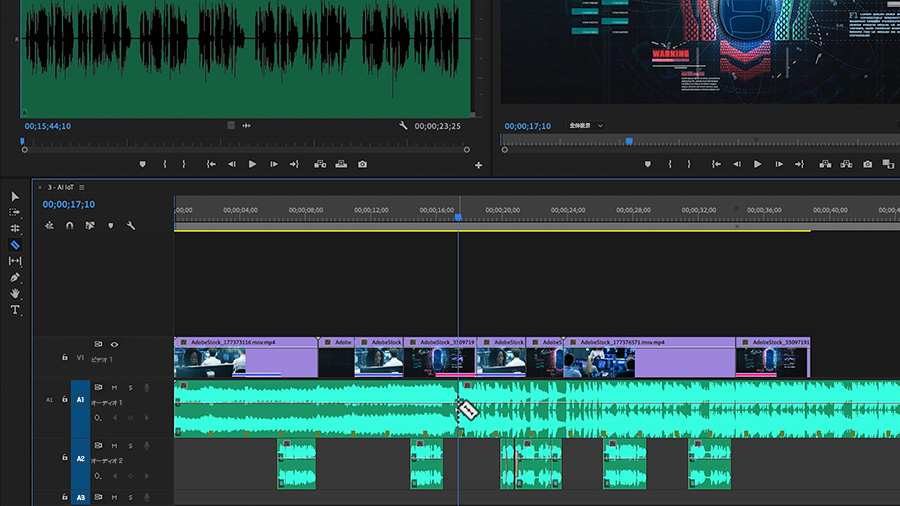Viewport: 900px width, 506px height.
Task: Select the Pen tool in the toolbar
Action: (x=15, y=277)
